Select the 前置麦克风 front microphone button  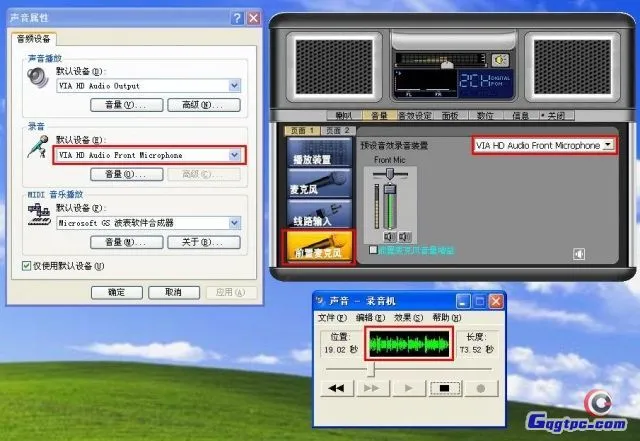coord(319,247)
